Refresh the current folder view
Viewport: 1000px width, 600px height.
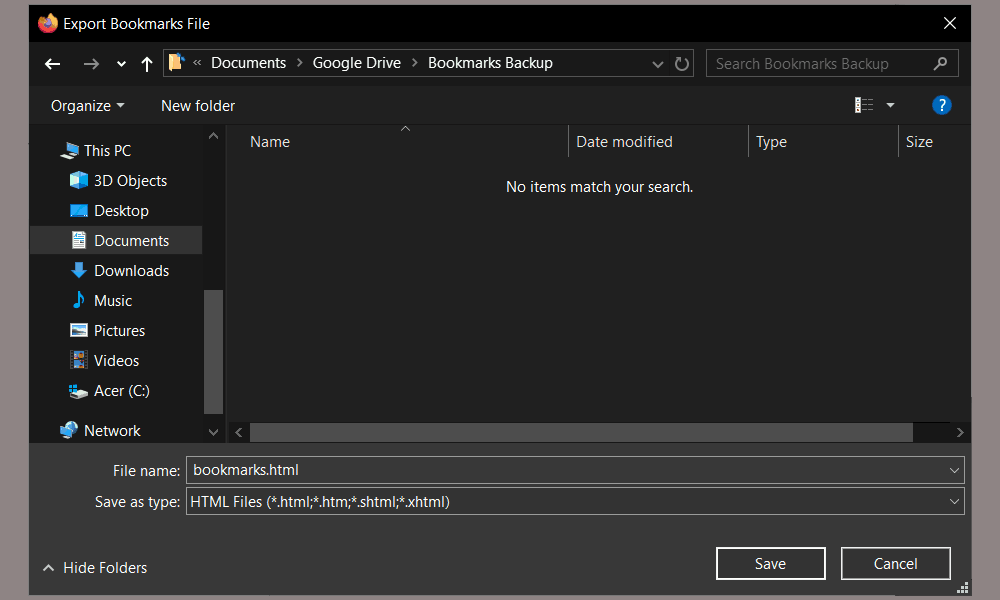682,63
